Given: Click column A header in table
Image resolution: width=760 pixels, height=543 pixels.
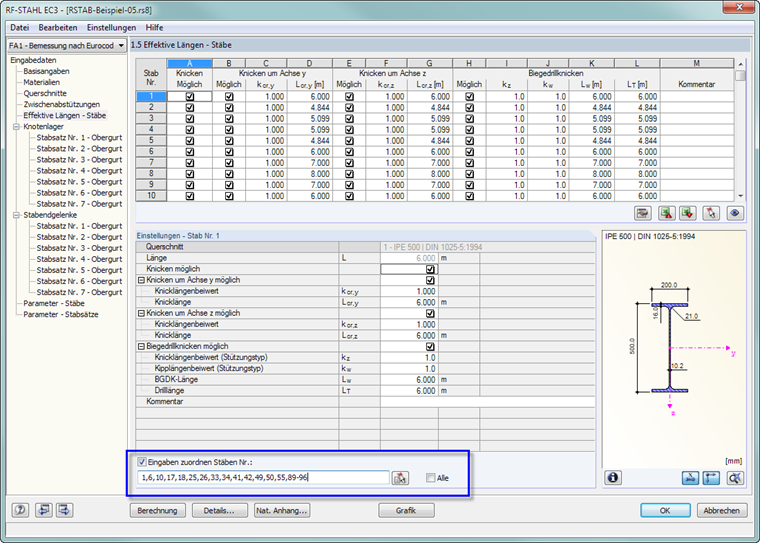Looking at the screenshot, I should pos(190,64).
